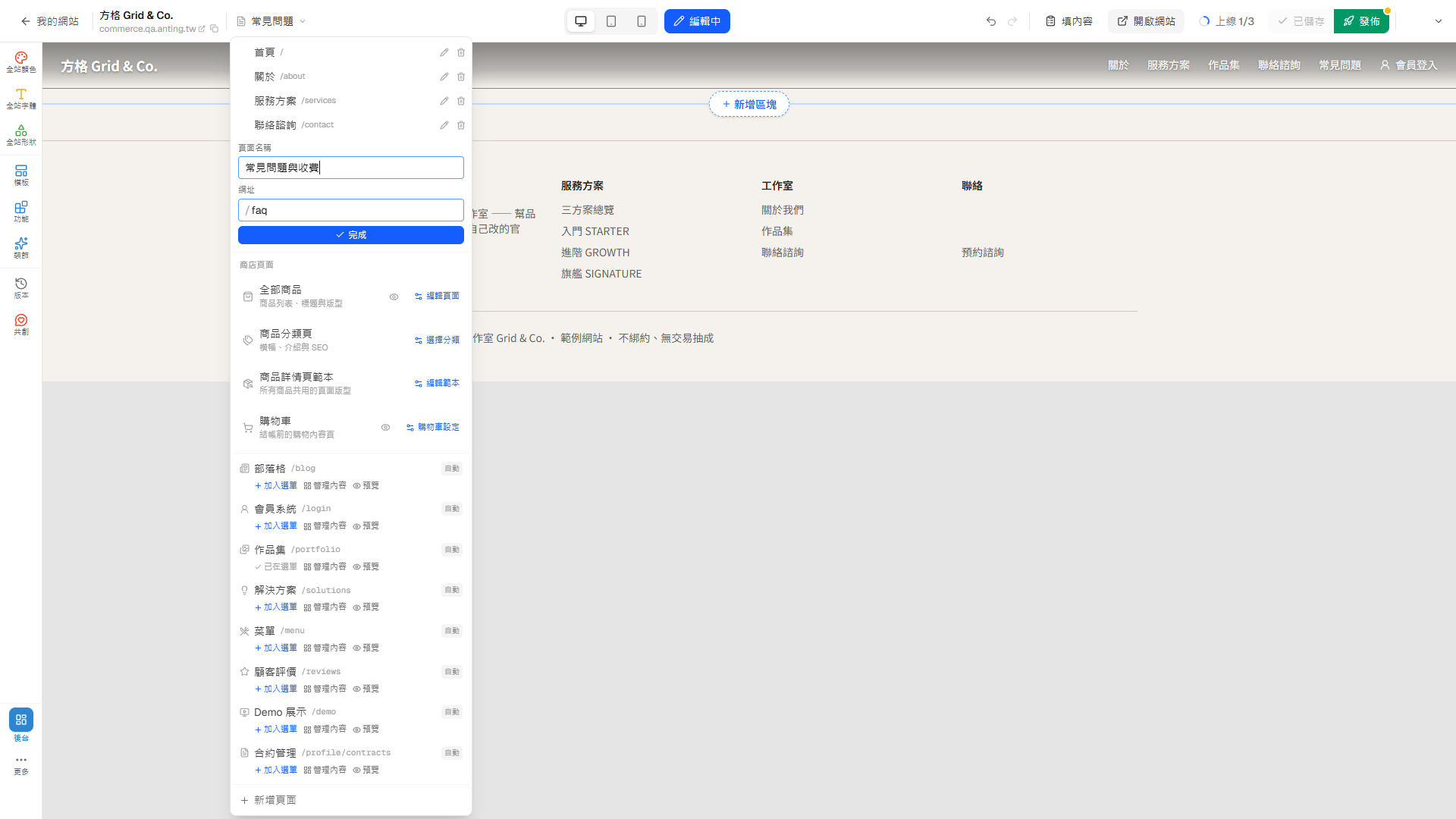
Task: Publish the site with 發佈
Action: click(x=1361, y=21)
